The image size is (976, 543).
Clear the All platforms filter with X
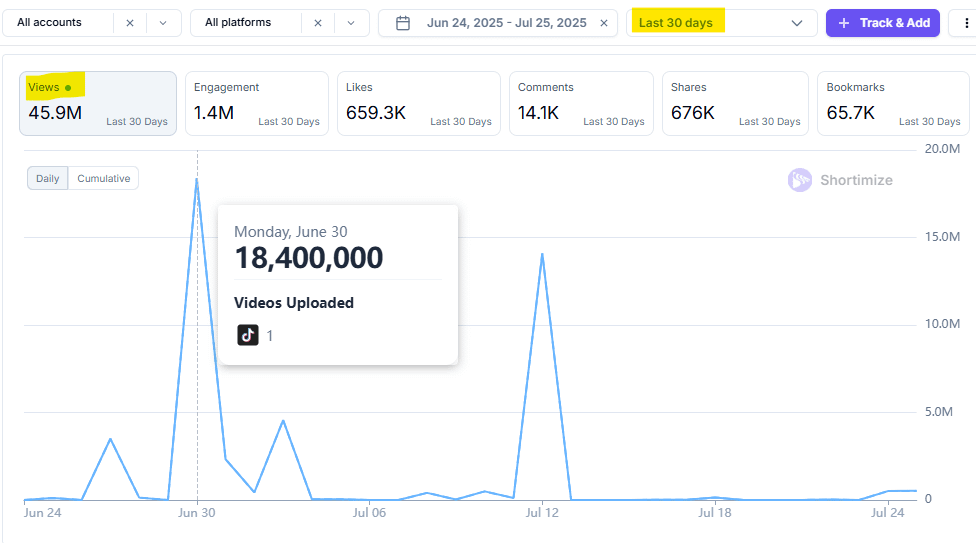(318, 23)
